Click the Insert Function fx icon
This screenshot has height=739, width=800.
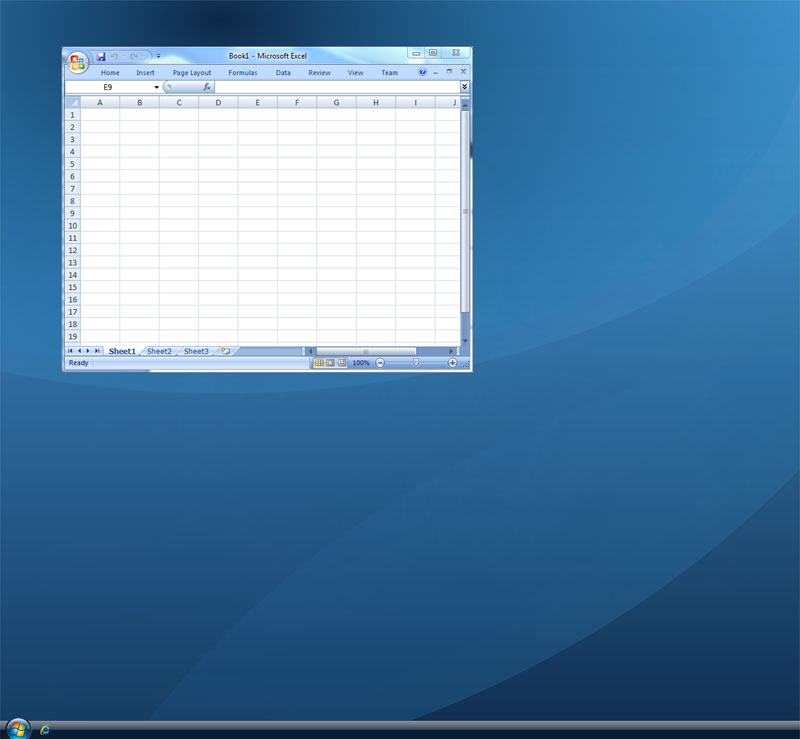tap(207, 87)
